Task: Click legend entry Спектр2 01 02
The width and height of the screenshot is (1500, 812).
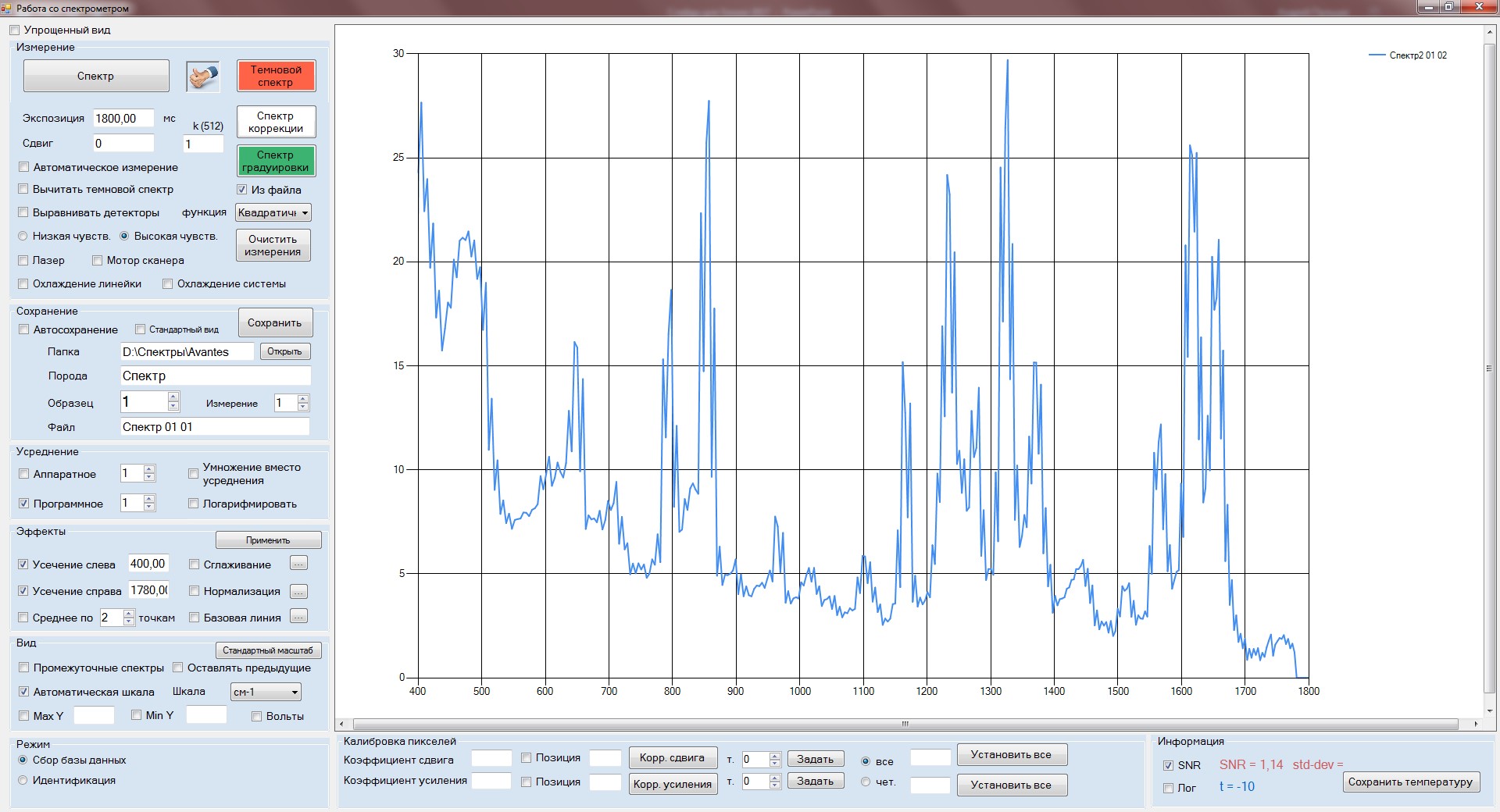Action: click(1409, 55)
